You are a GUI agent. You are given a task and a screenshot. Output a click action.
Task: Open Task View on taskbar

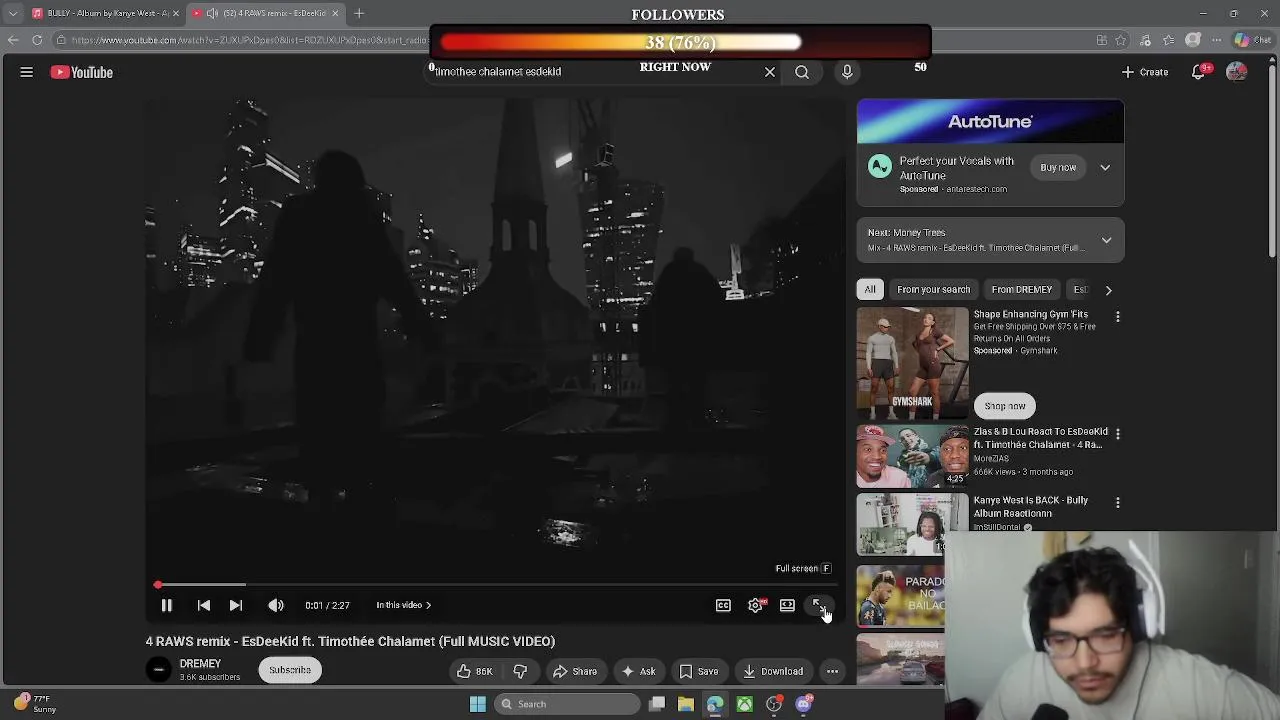[x=657, y=704]
